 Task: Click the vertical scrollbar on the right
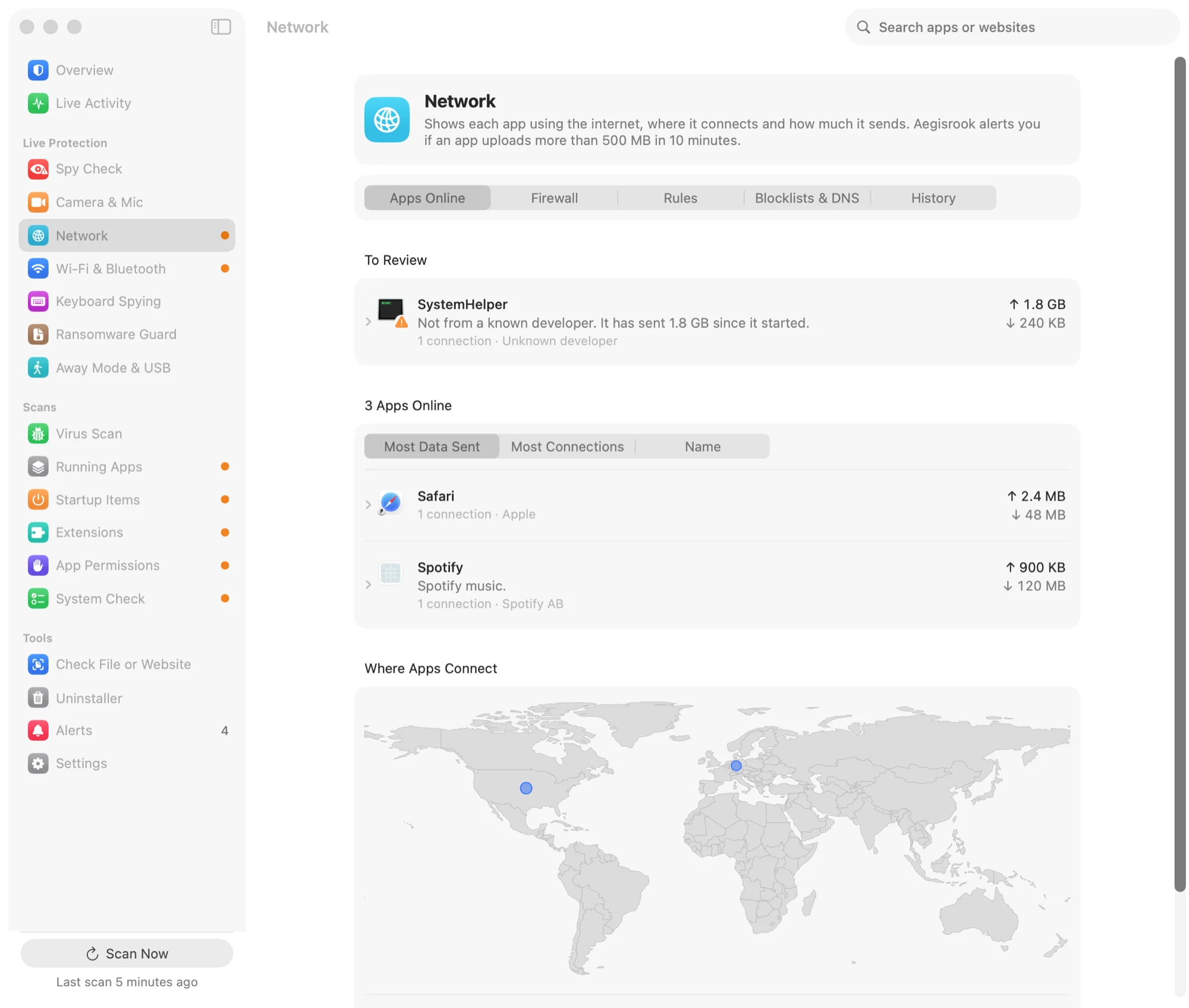pos(1179,474)
